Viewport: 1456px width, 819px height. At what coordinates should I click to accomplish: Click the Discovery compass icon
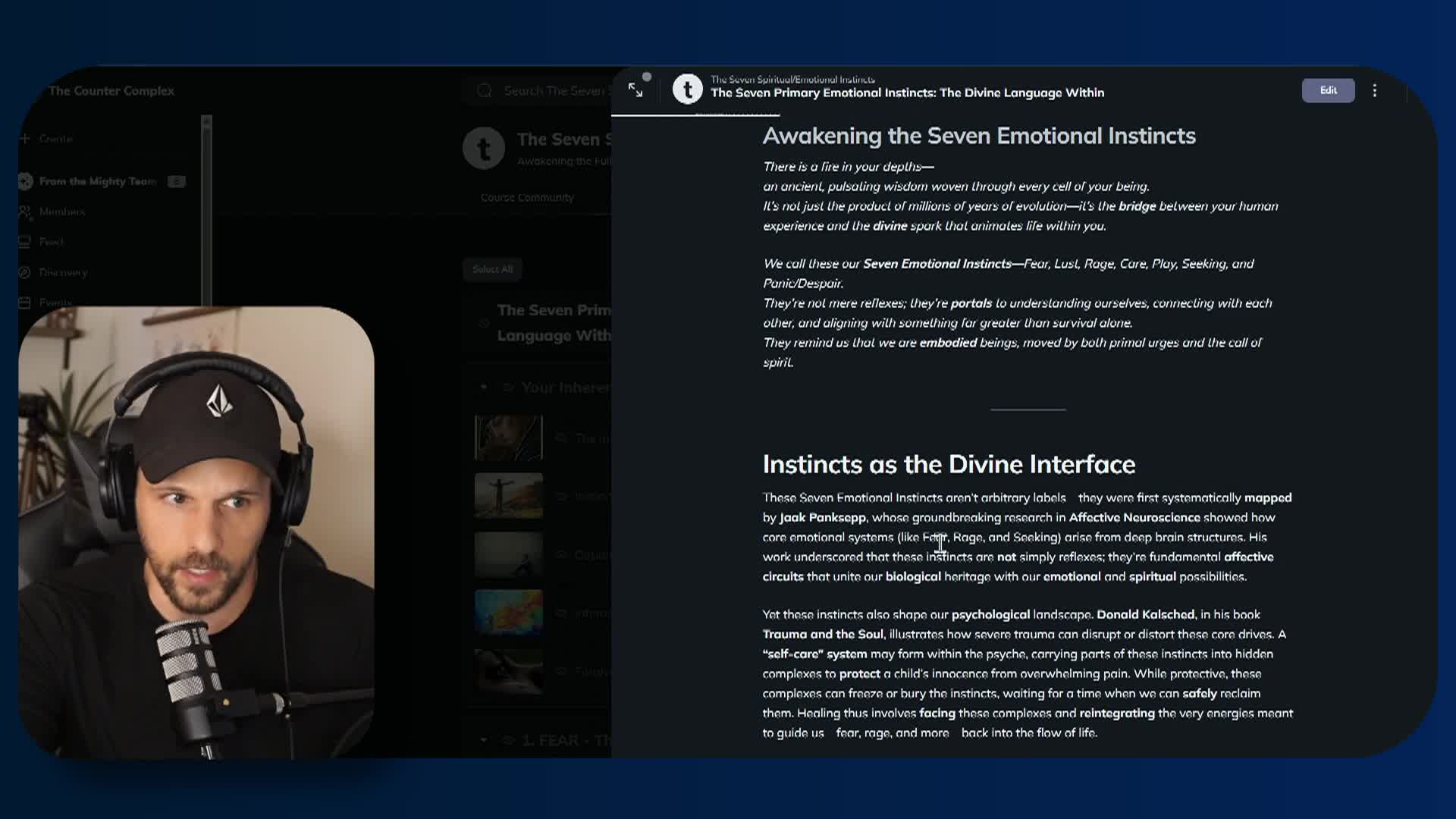click(x=25, y=272)
